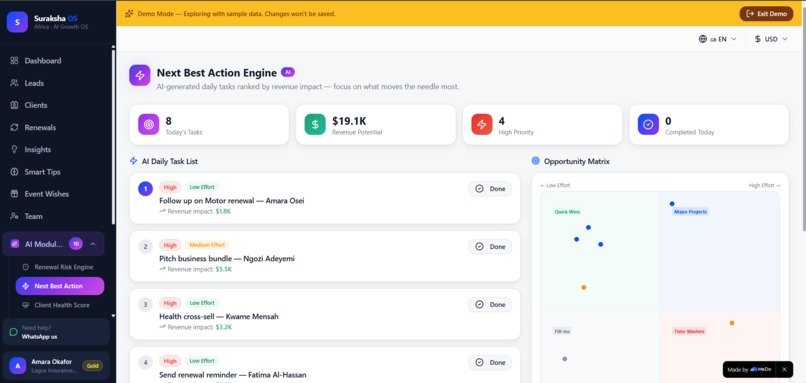Screen dimensions: 806x383
Task: Go to the Clients page
Action: tap(35, 105)
